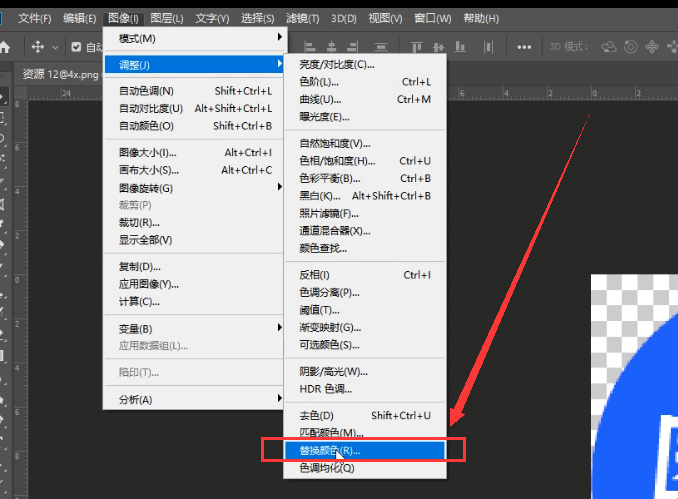678x499 pixels.
Task: Open 曲线(U)... adjustment
Action: pos(365,99)
